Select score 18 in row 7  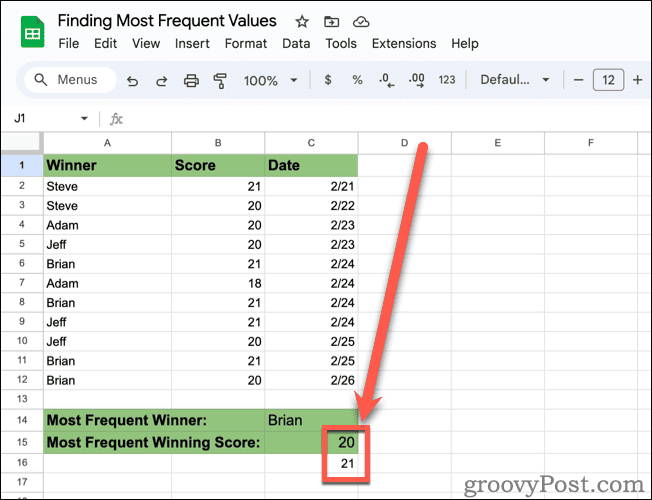click(x=218, y=283)
